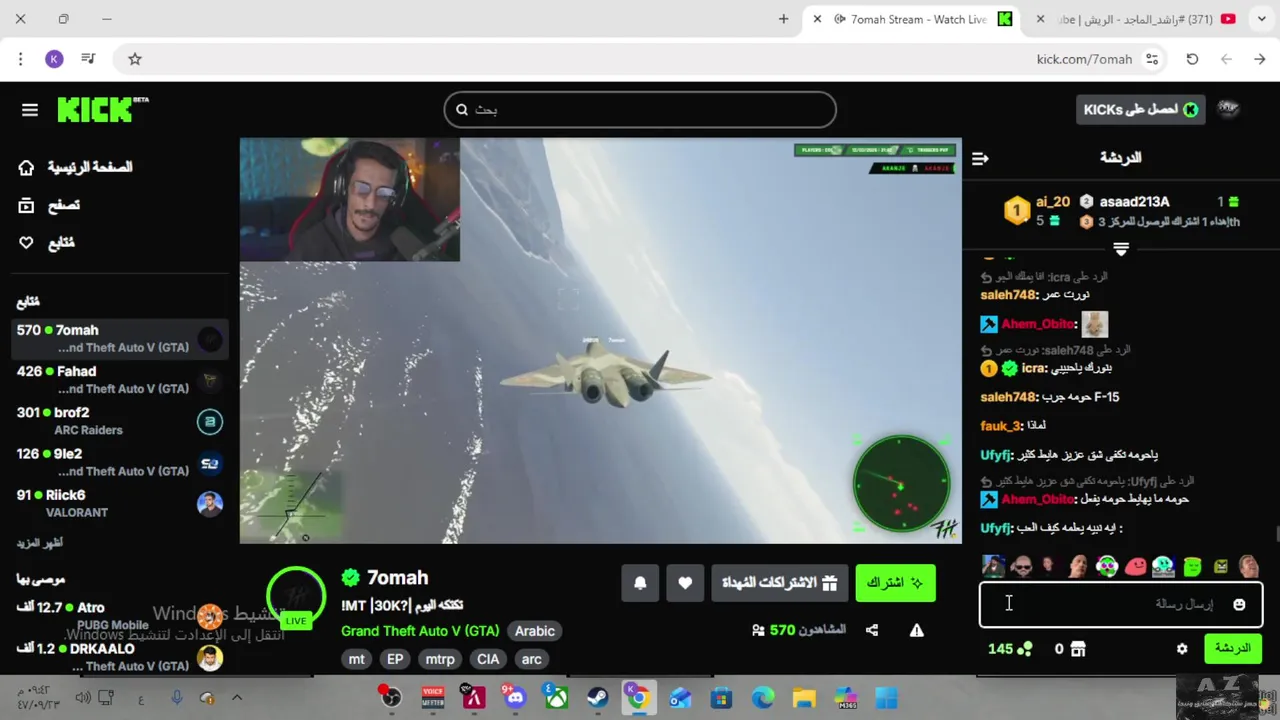Open Steam from the taskbar

tap(597, 697)
